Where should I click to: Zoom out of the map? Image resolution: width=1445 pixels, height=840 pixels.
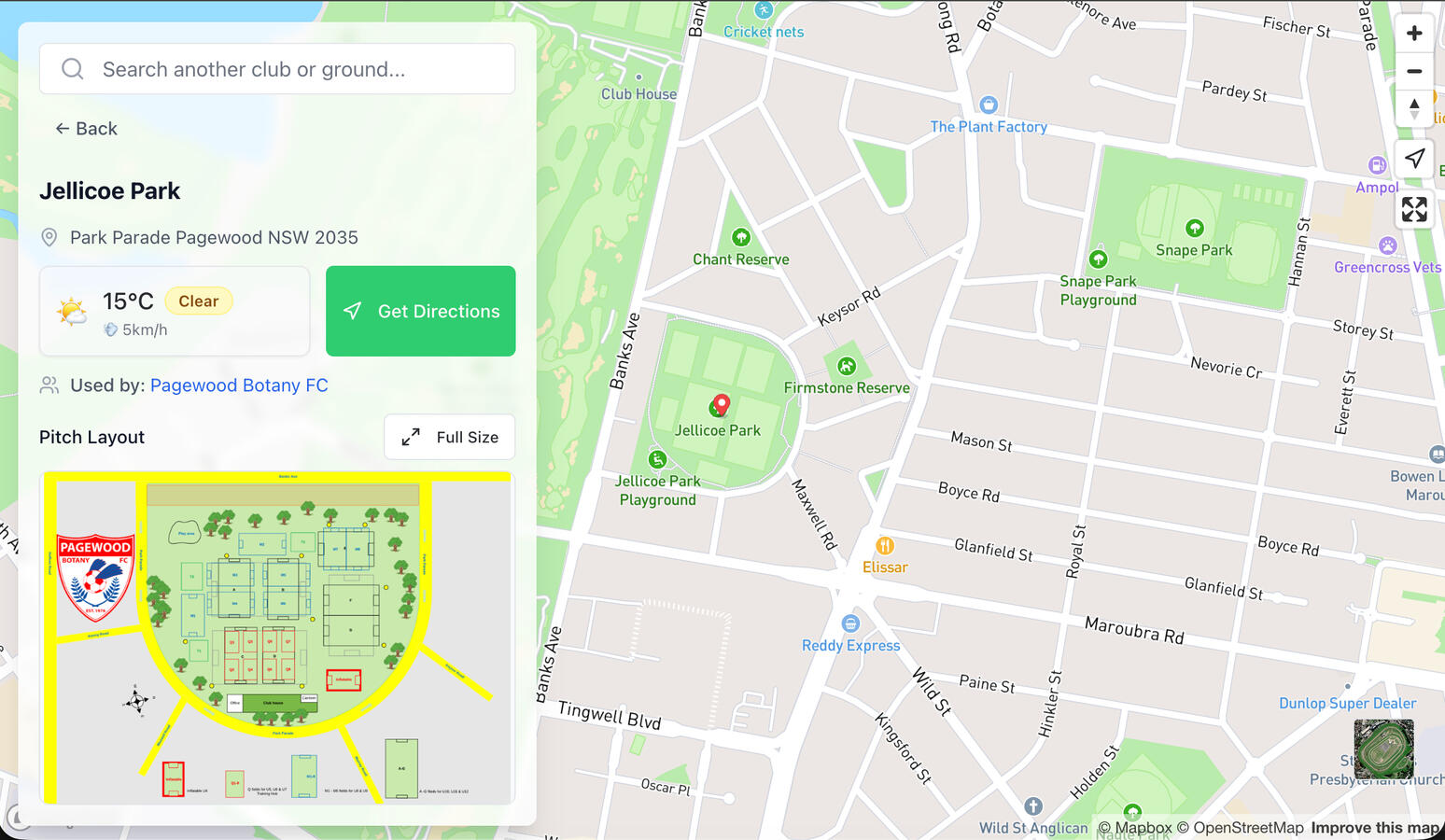coord(1414,71)
